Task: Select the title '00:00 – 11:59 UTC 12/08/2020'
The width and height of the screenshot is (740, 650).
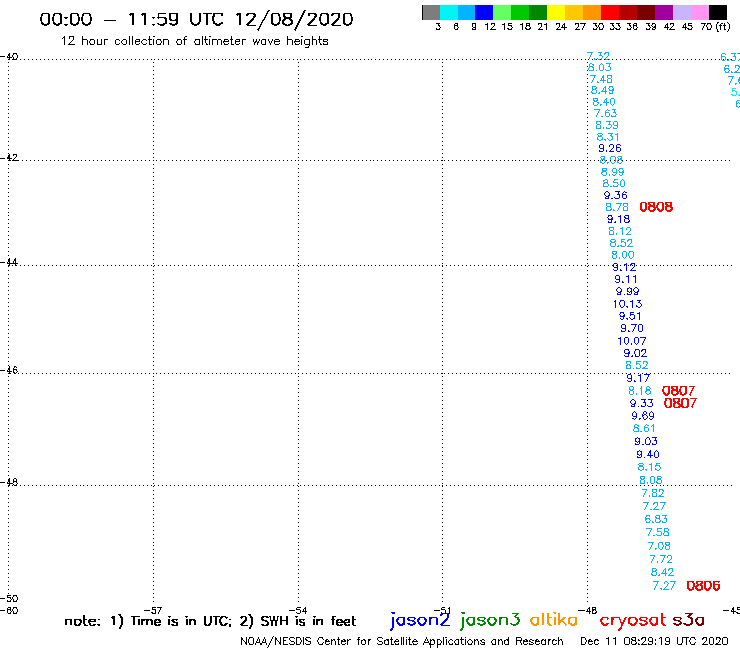Action: click(196, 19)
